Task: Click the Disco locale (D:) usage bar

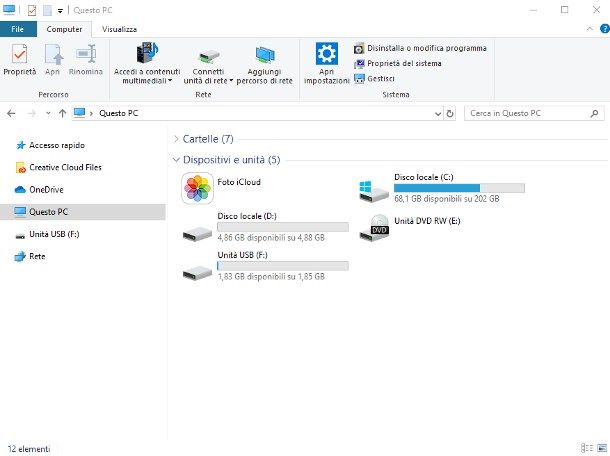Action: point(283,227)
